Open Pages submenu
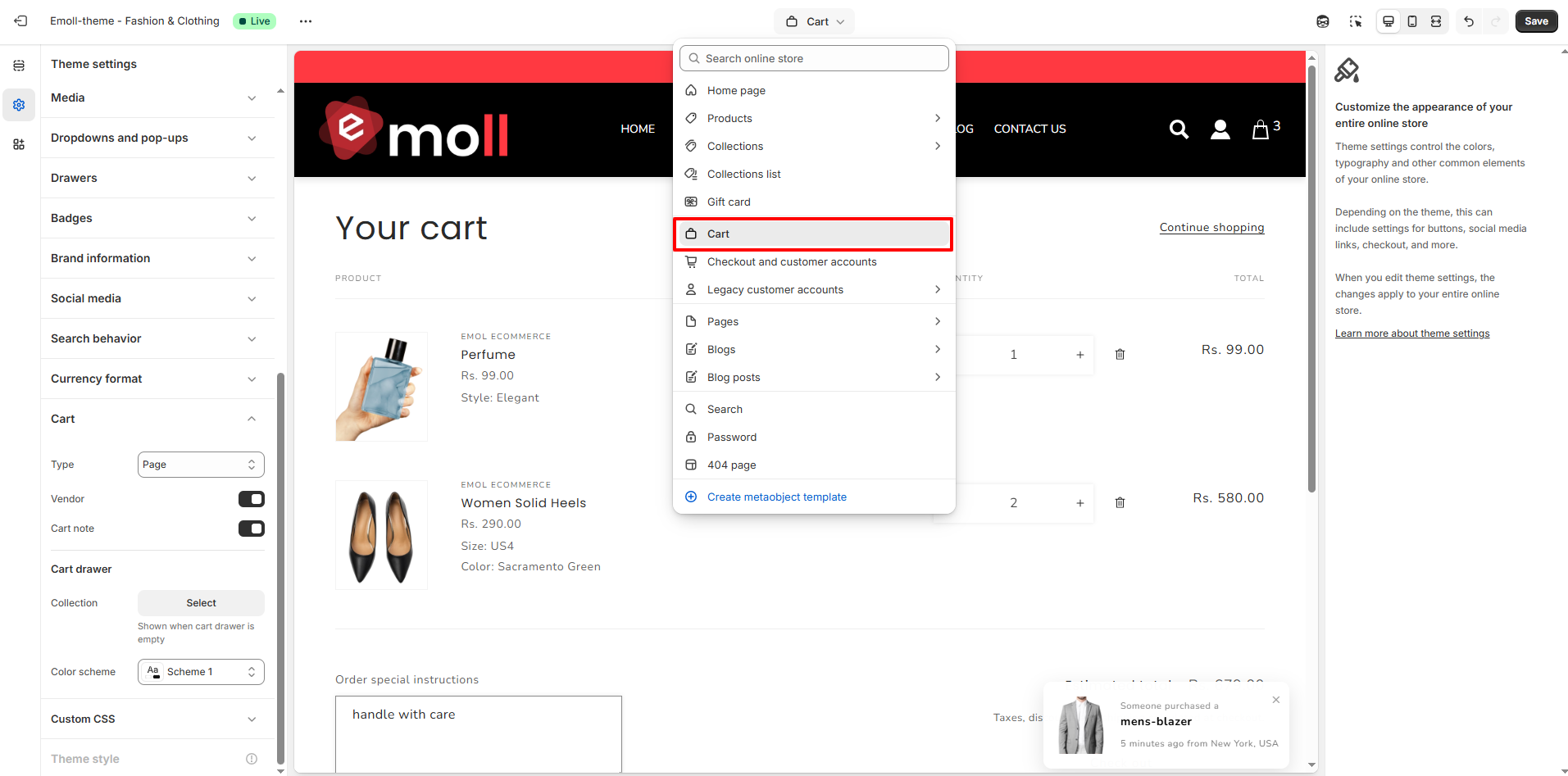 pyautogui.click(x=814, y=321)
